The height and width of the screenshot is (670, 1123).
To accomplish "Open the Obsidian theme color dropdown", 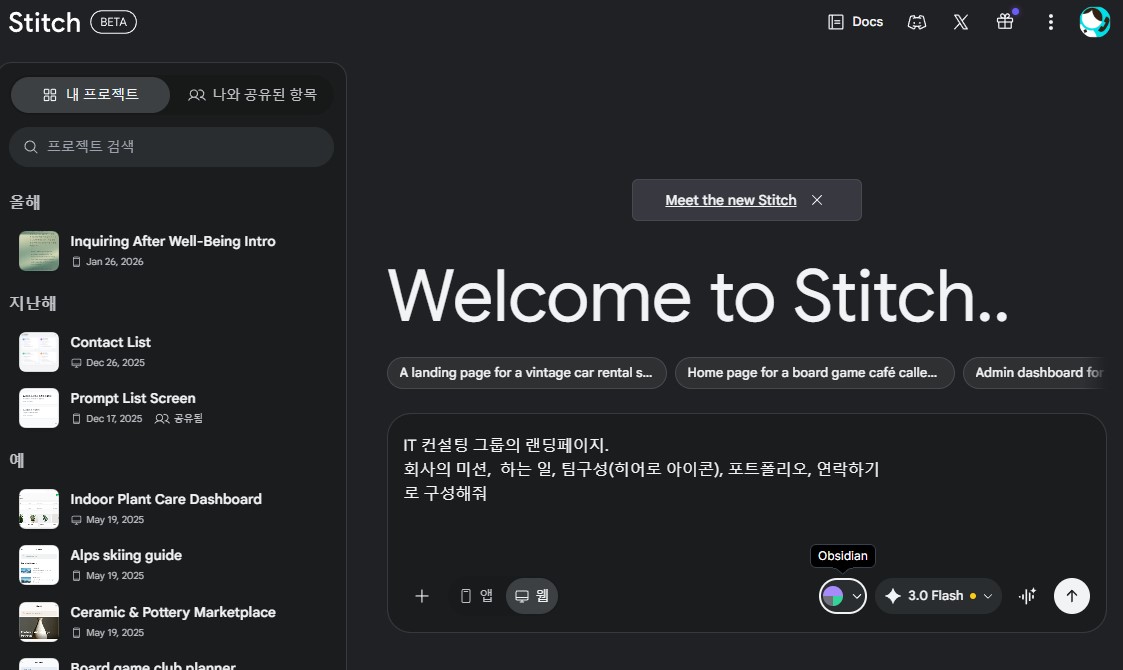I will tap(842, 595).
